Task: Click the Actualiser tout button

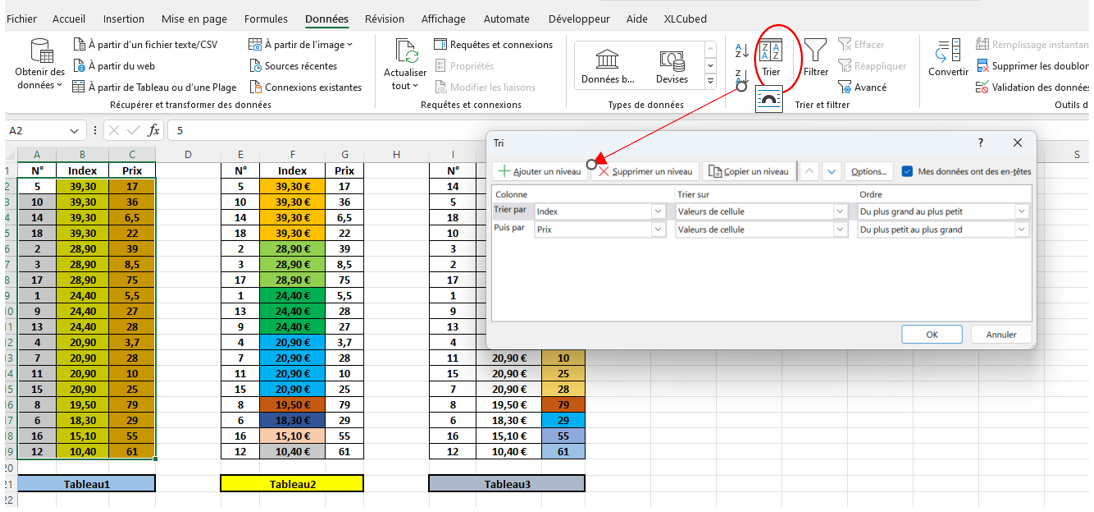Action: [405, 65]
